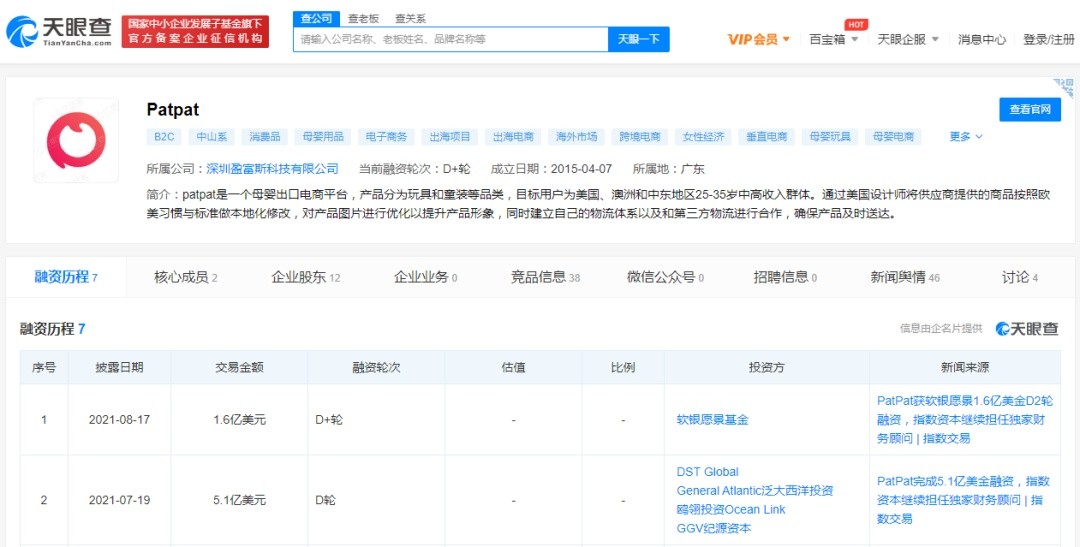Image resolution: width=1080 pixels, height=547 pixels.
Task: Expand the 天眼企服 dropdown menu
Action: 908,39
